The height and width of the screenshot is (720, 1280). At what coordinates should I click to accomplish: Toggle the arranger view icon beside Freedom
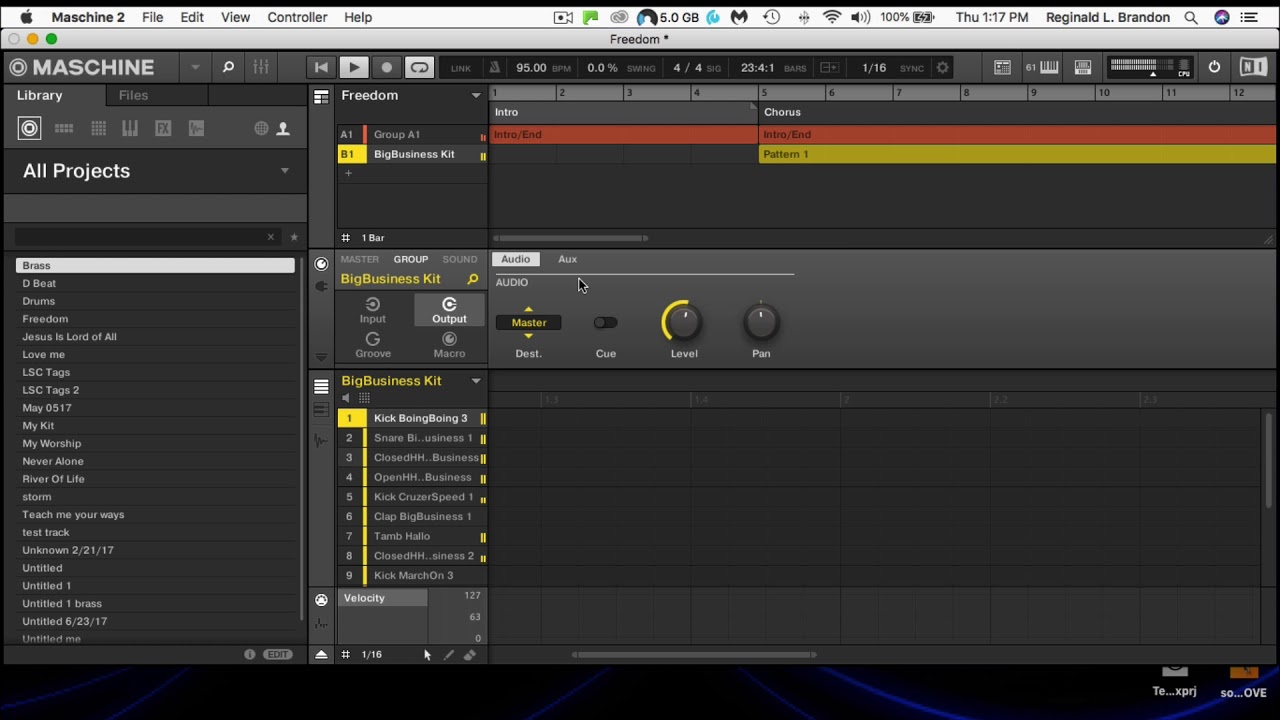321,96
